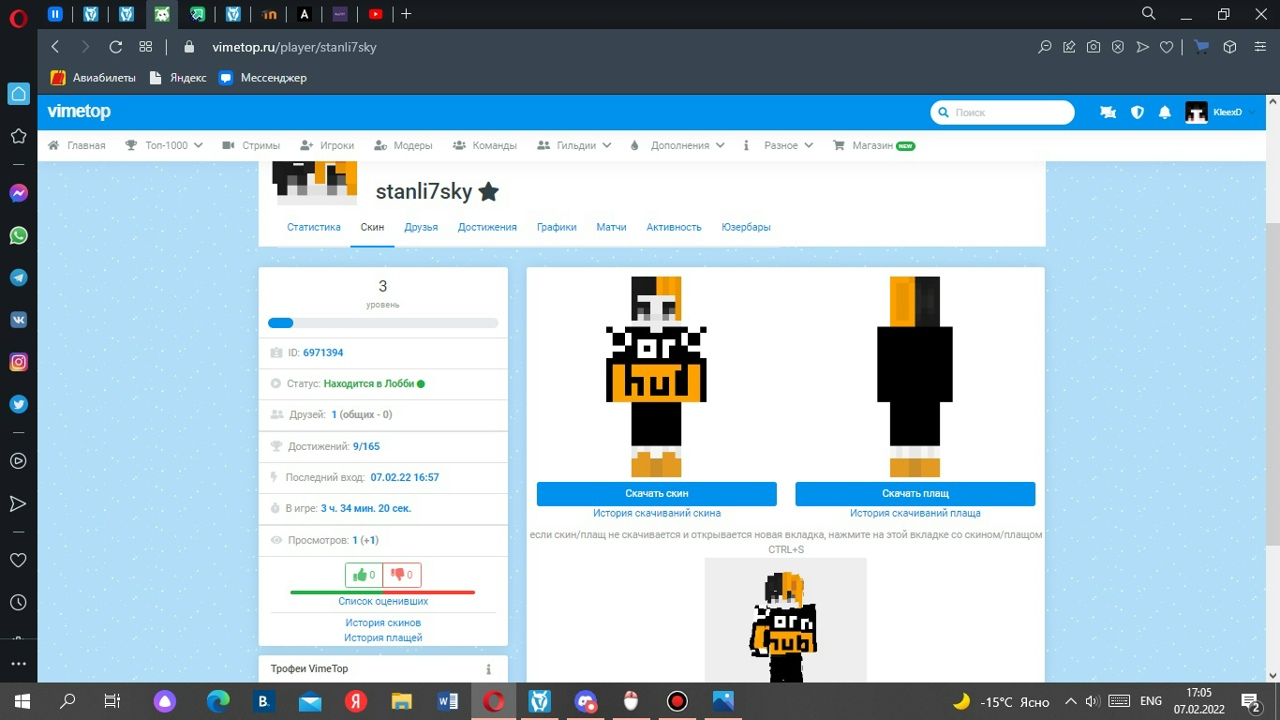Click the info icon on Трофеи VimeTop panel

(488, 669)
